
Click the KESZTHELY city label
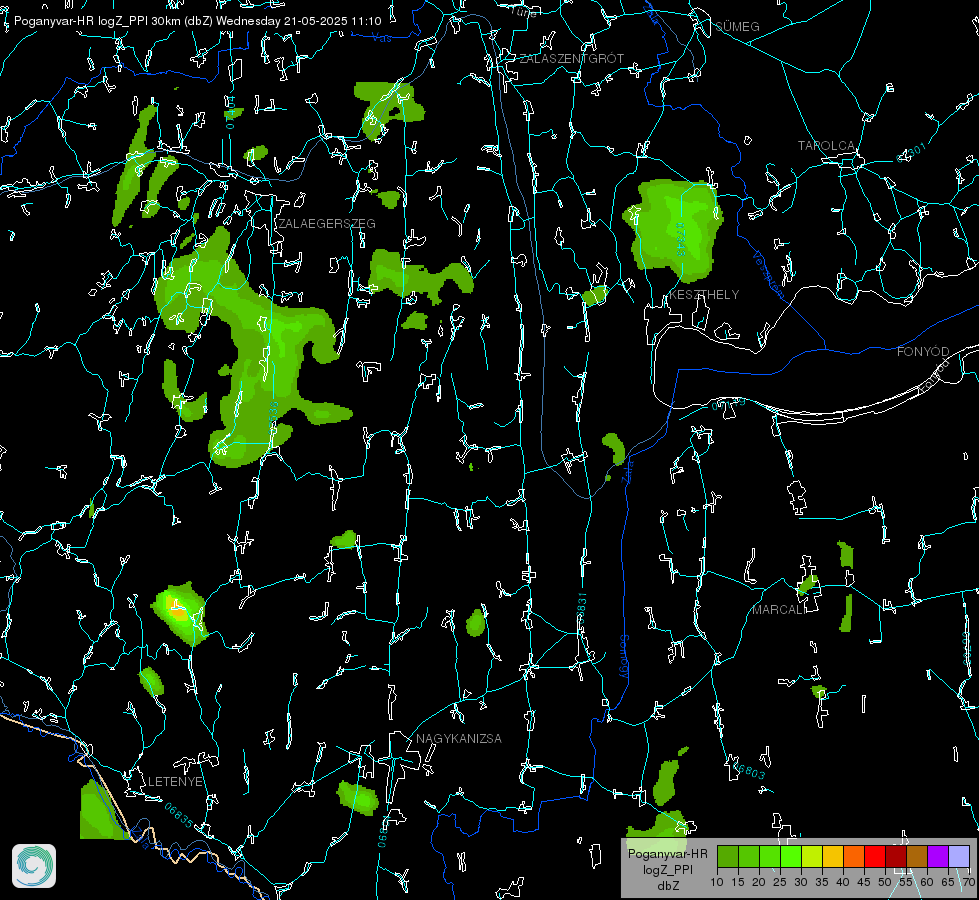(704, 294)
